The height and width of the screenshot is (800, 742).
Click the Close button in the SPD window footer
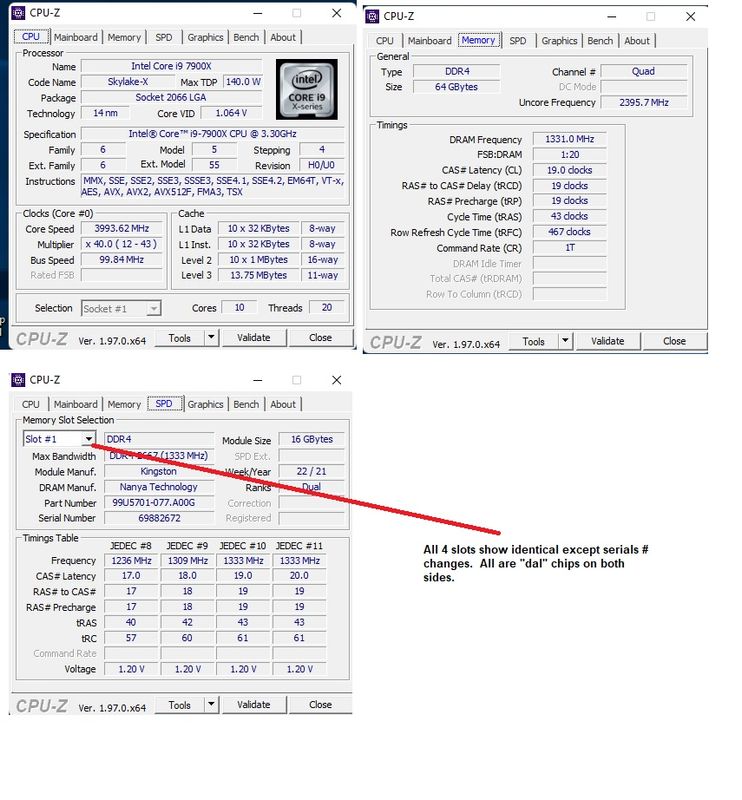click(x=320, y=705)
